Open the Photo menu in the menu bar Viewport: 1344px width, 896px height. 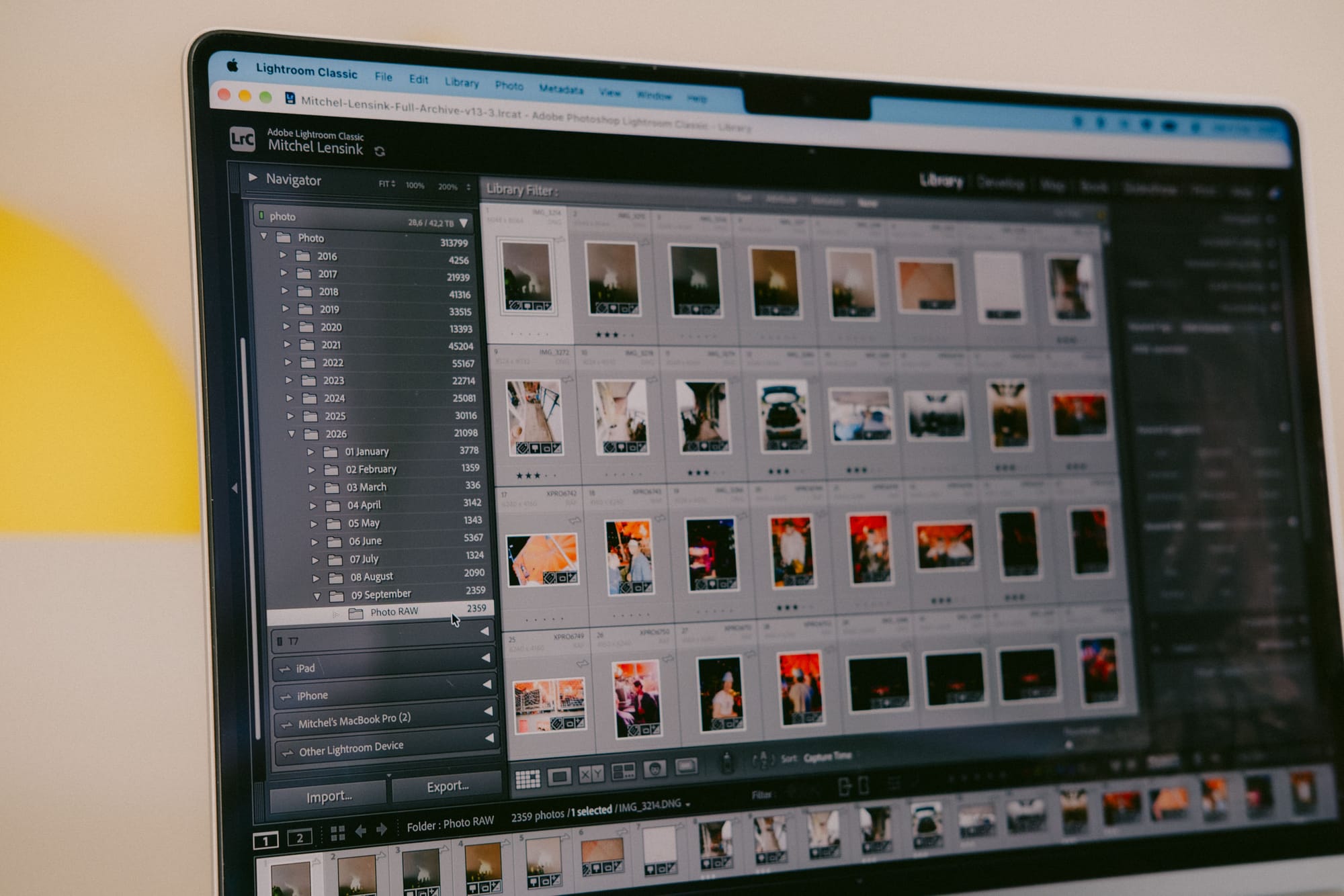coord(509,85)
